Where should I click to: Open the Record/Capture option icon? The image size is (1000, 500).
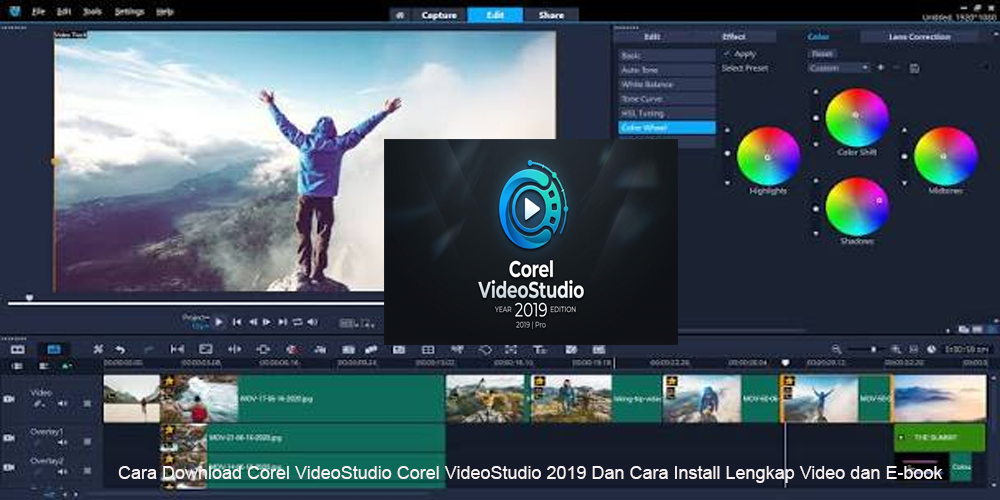pyautogui.click(x=292, y=349)
